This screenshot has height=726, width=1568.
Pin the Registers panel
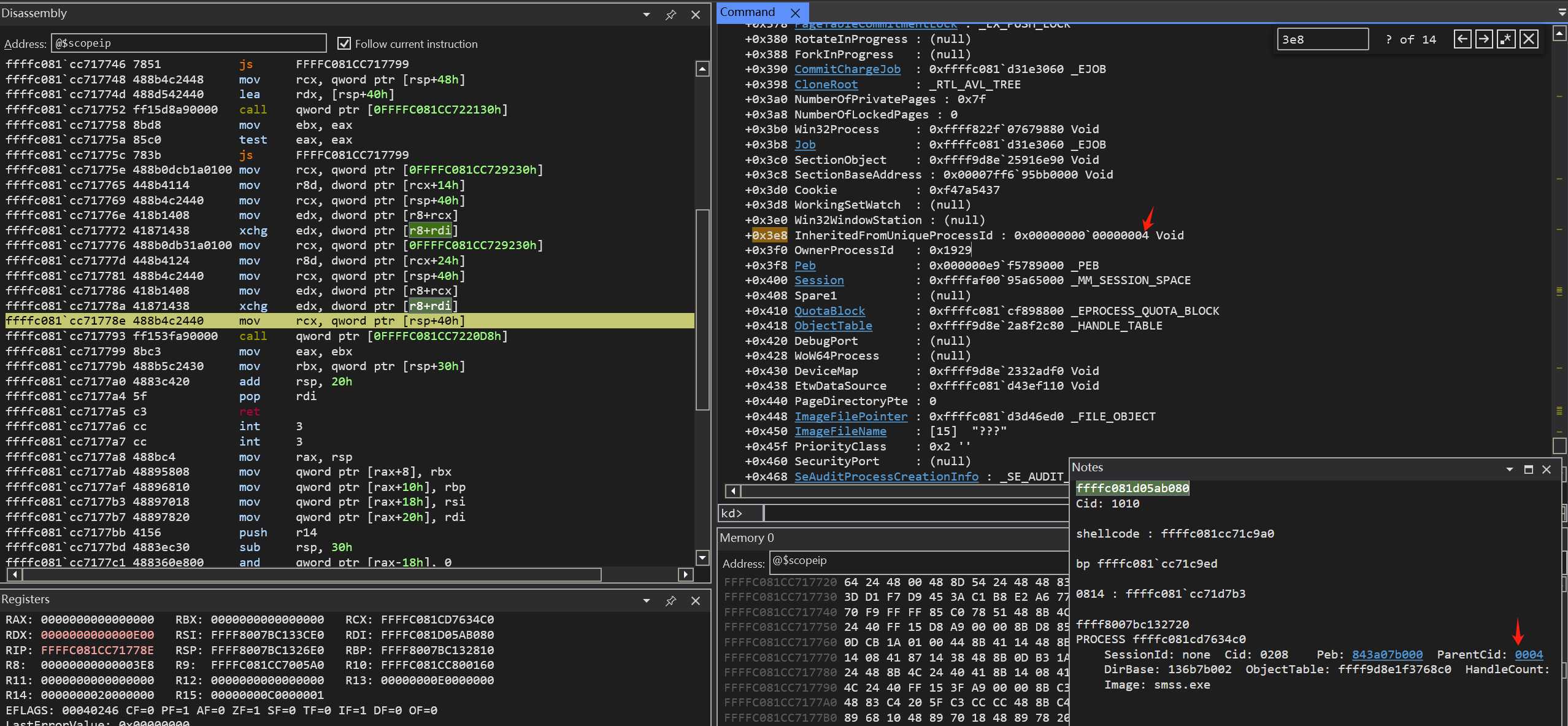pyautogui.click(x=671, y=600)
